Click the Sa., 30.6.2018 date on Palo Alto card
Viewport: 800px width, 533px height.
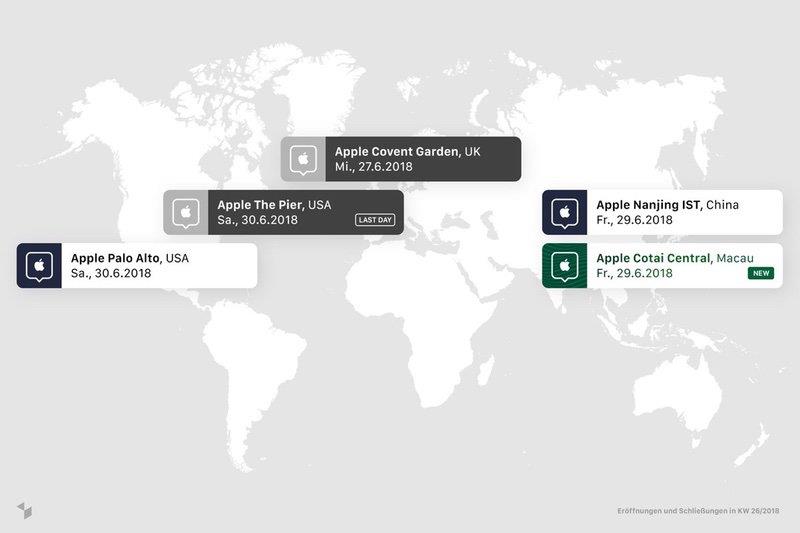[110, 273]
